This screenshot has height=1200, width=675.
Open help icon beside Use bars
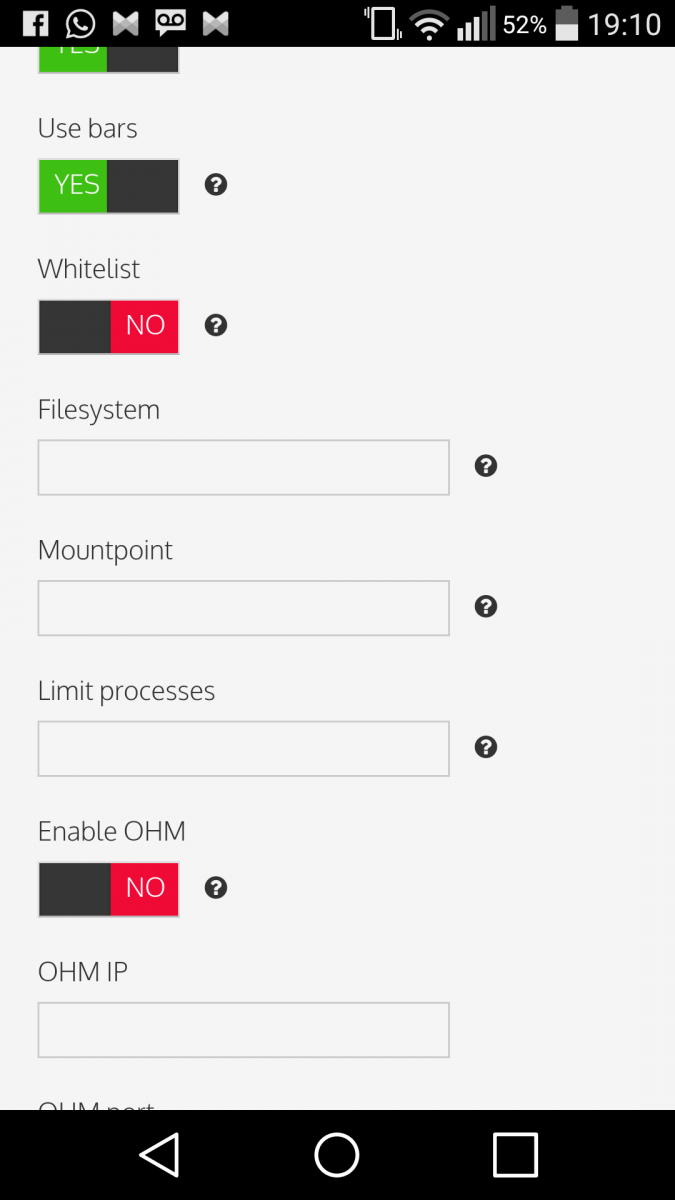pyautogui.click(x=216, y=185)
